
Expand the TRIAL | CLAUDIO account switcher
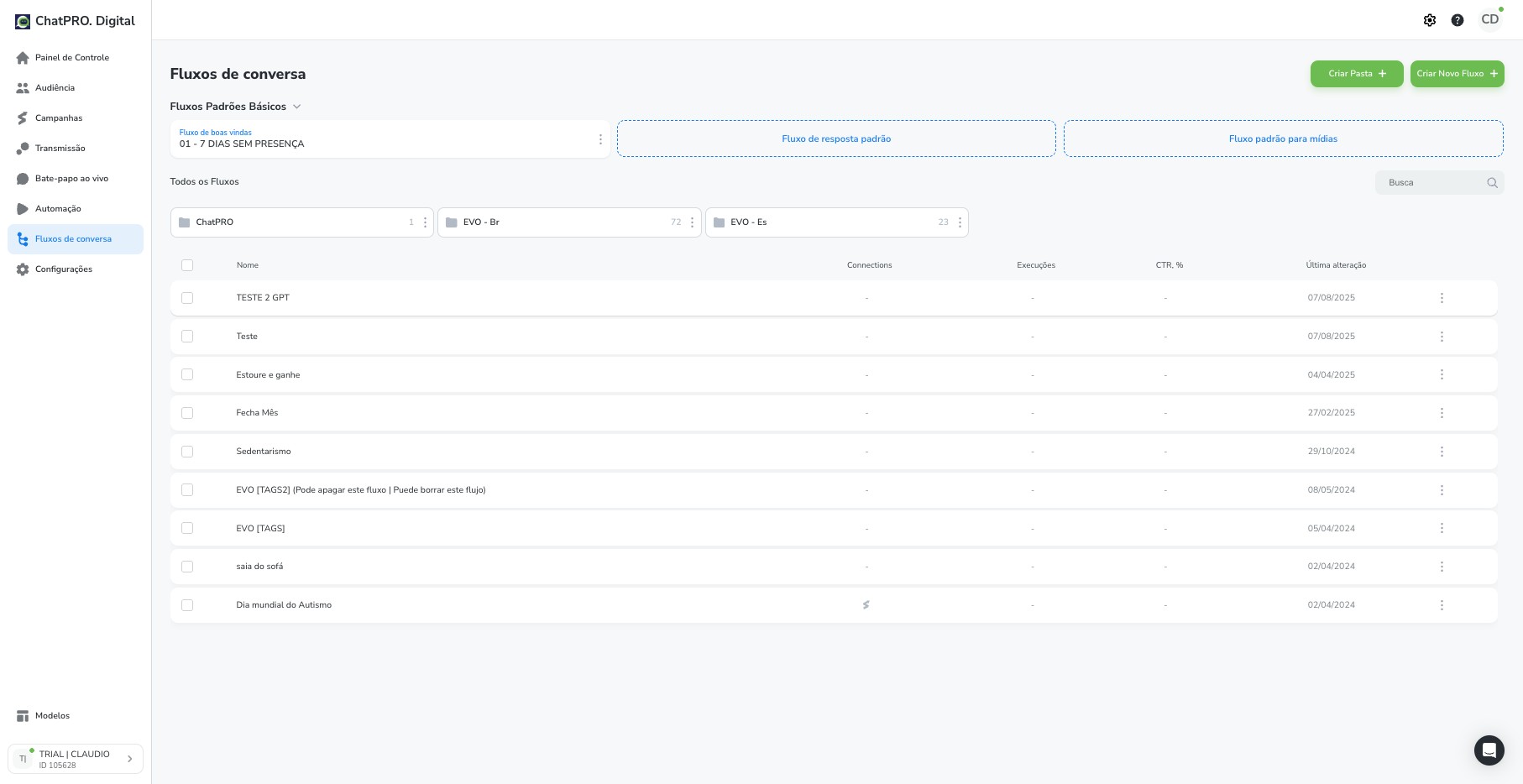76,759
